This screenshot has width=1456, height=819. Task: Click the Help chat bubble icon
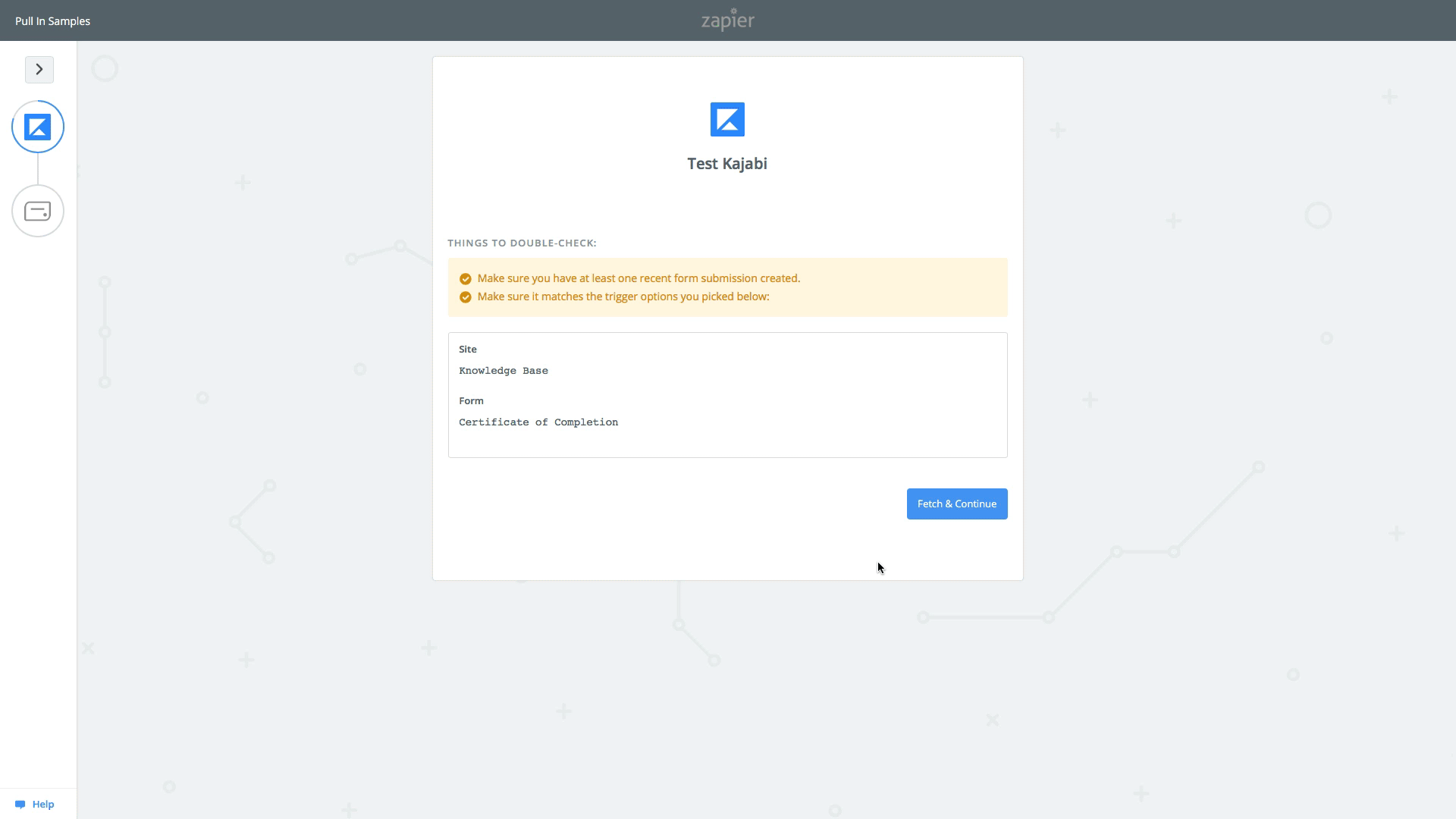(20, 805)
